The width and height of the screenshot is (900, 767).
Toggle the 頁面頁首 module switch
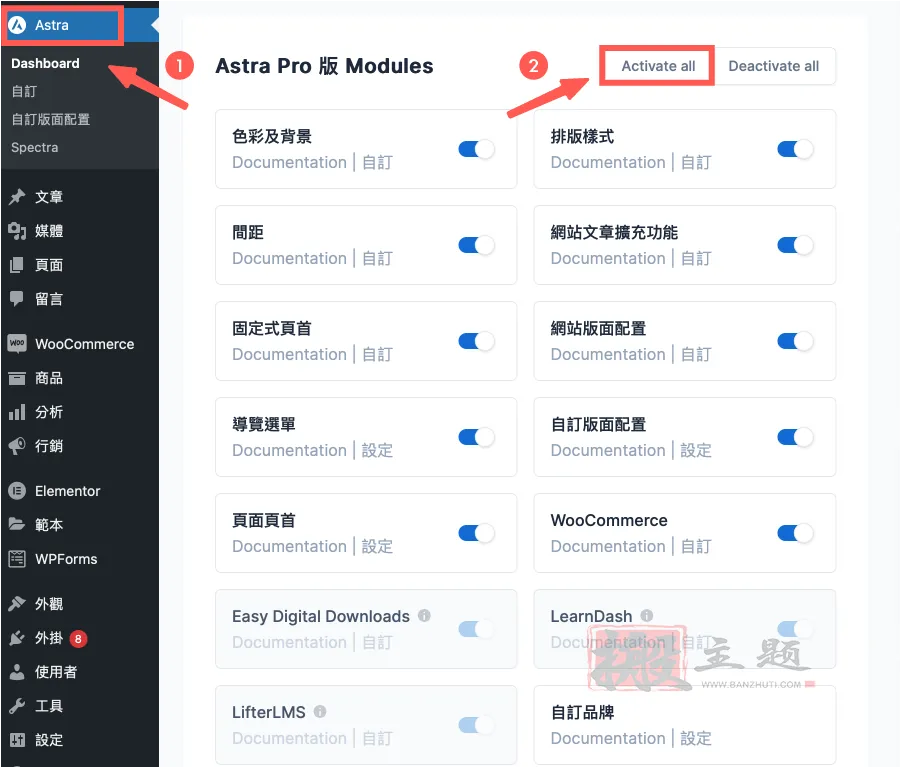click(x=476, y=533)
